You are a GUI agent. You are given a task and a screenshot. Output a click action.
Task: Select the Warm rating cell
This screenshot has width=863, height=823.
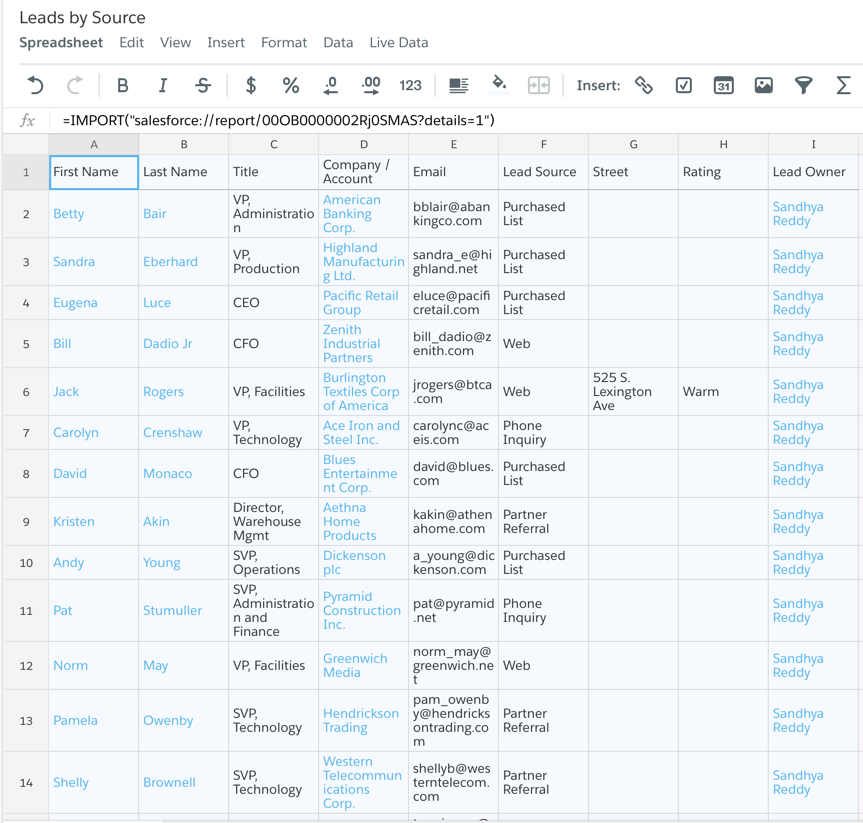[723, 391]
